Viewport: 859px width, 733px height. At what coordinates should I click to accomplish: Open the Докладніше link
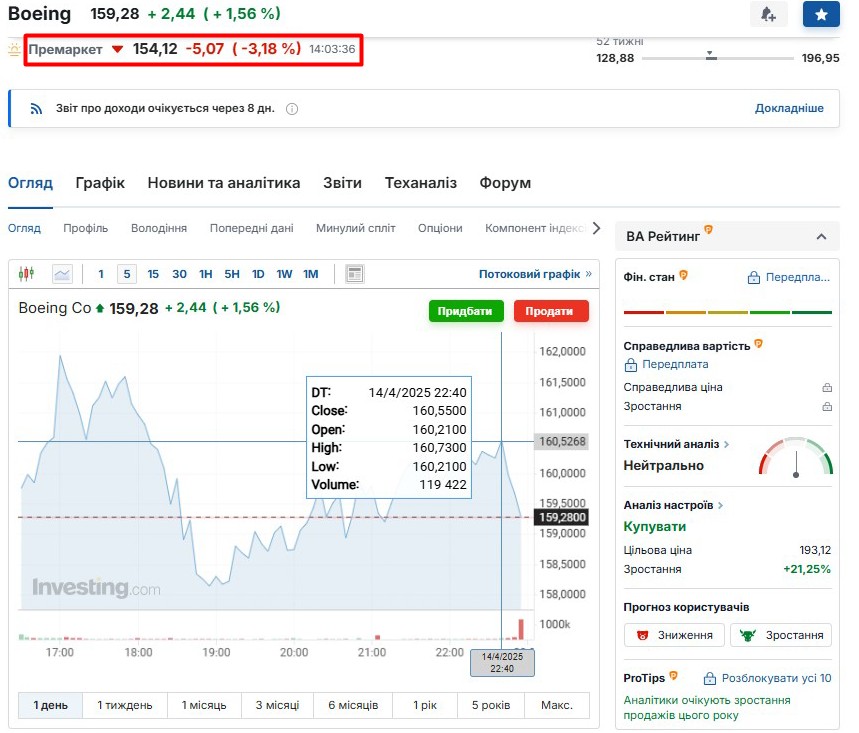click(x=789, y=108)
